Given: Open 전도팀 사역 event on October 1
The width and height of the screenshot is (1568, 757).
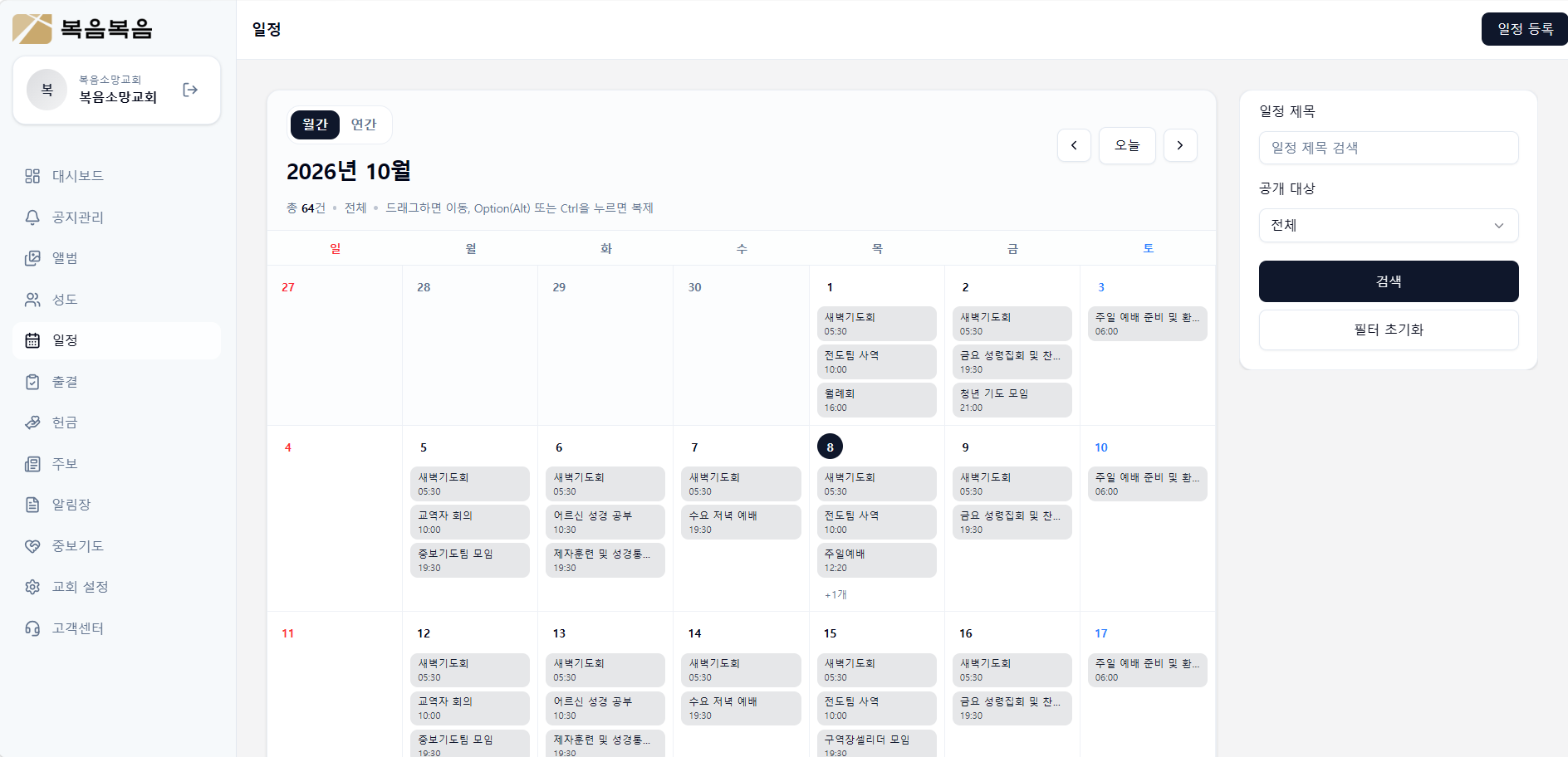Looking at the screenshot, I should [876, 362].
